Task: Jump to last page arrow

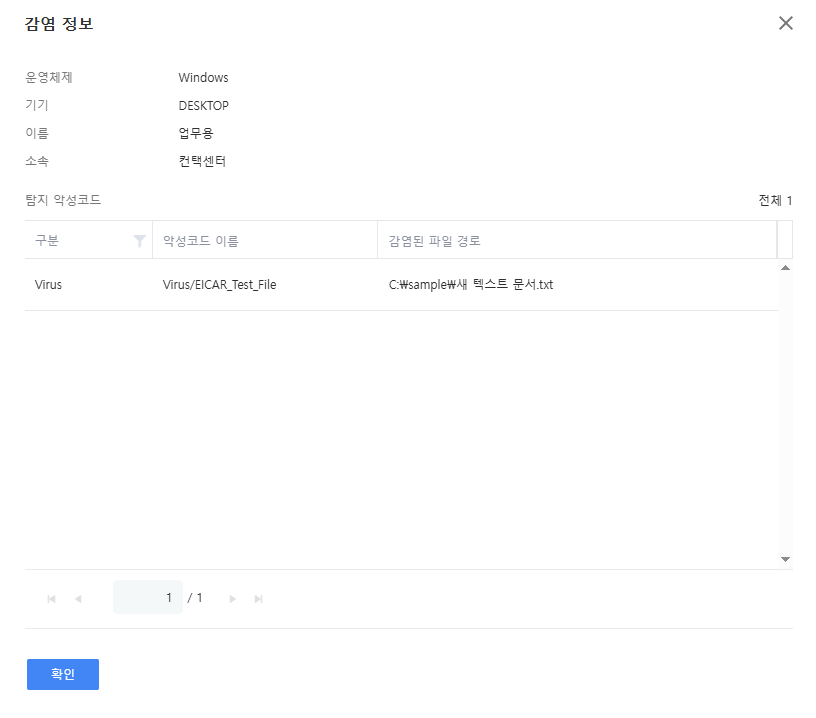Action: (259, 599)
